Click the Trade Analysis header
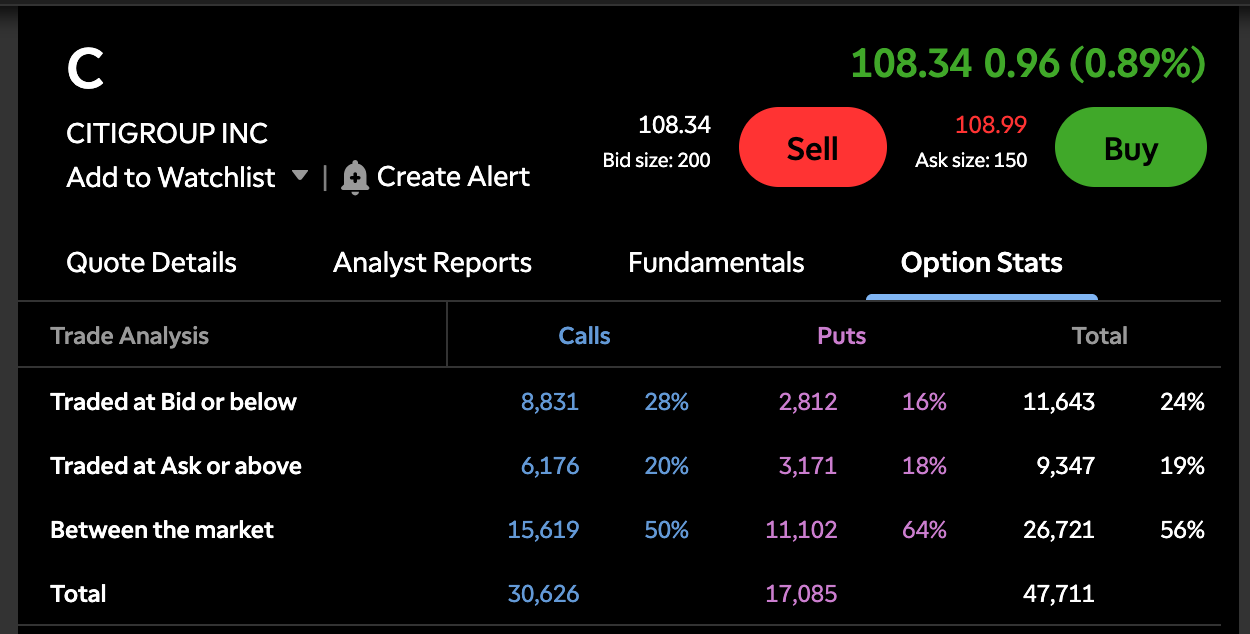The height and width of the screenshot is (634, 1250). pos(130,336)
